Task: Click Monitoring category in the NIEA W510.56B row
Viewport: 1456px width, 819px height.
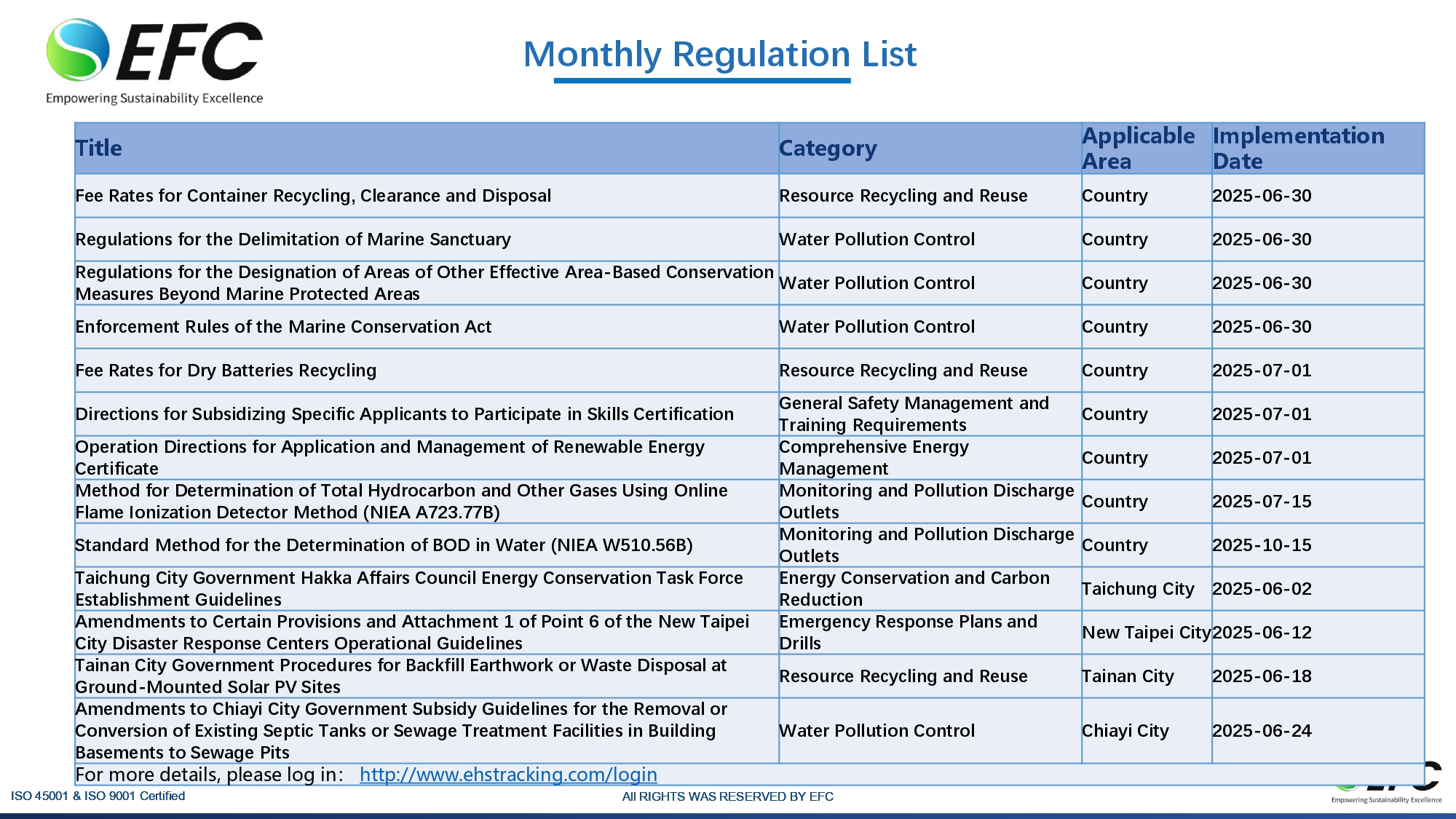Action: [x=926, y=545]
